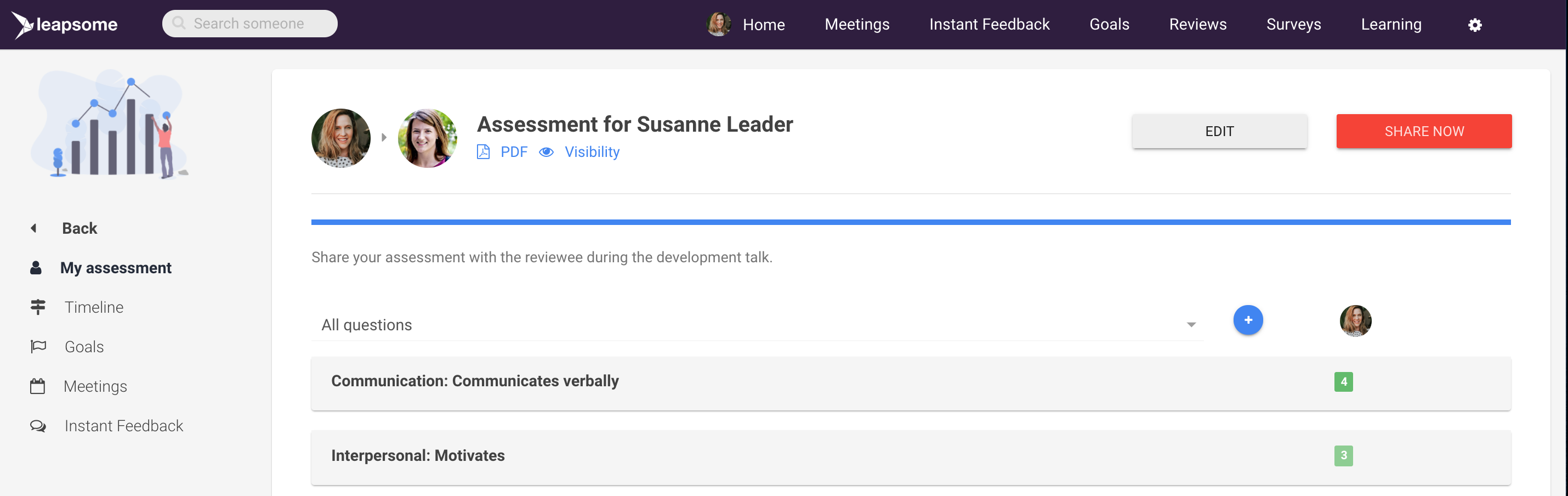The height and width of the screenshot is (496, 1568).
Task: Click the blue progress bar
Action: [911, 222]
